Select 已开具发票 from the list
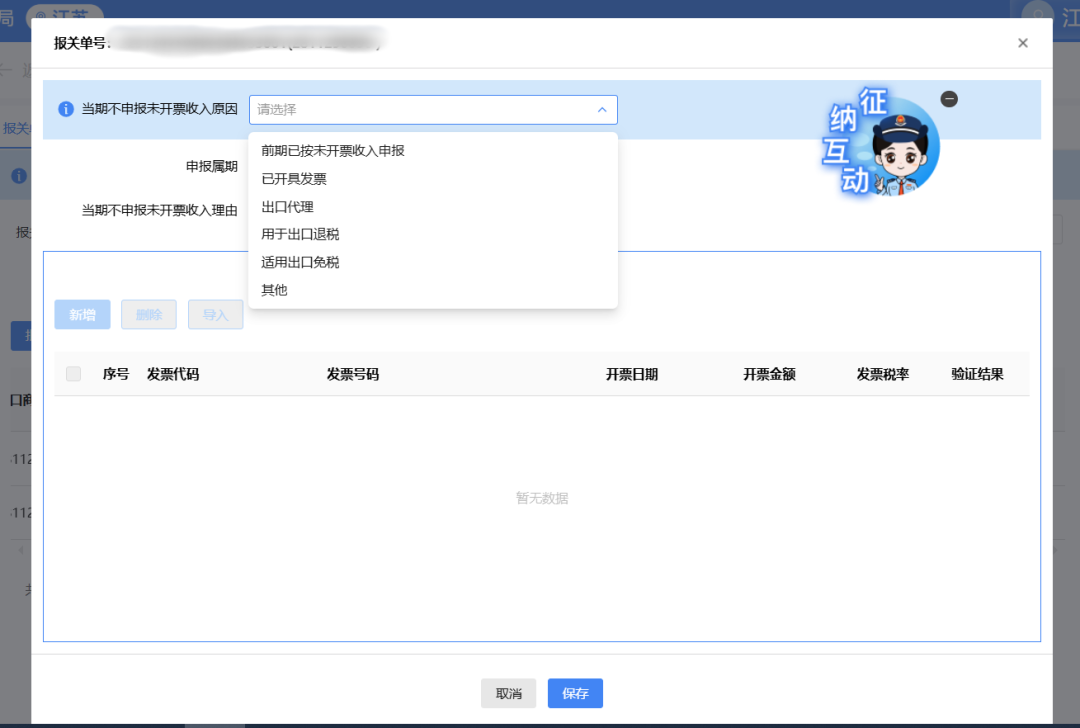The width and height of the screenshot is (1080, 728). click(x=294, y=179)
